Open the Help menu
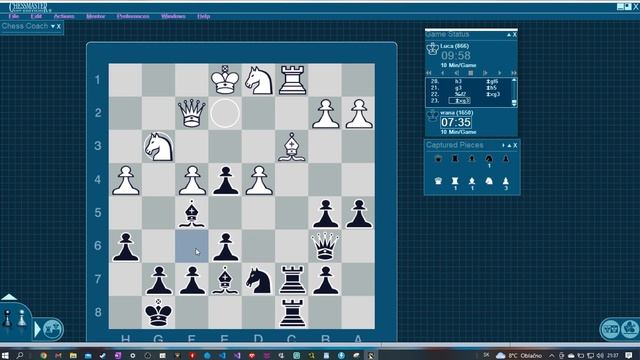The width and height of the screenshot is (640, 360). pyautogui.click(x=203, y=16)
